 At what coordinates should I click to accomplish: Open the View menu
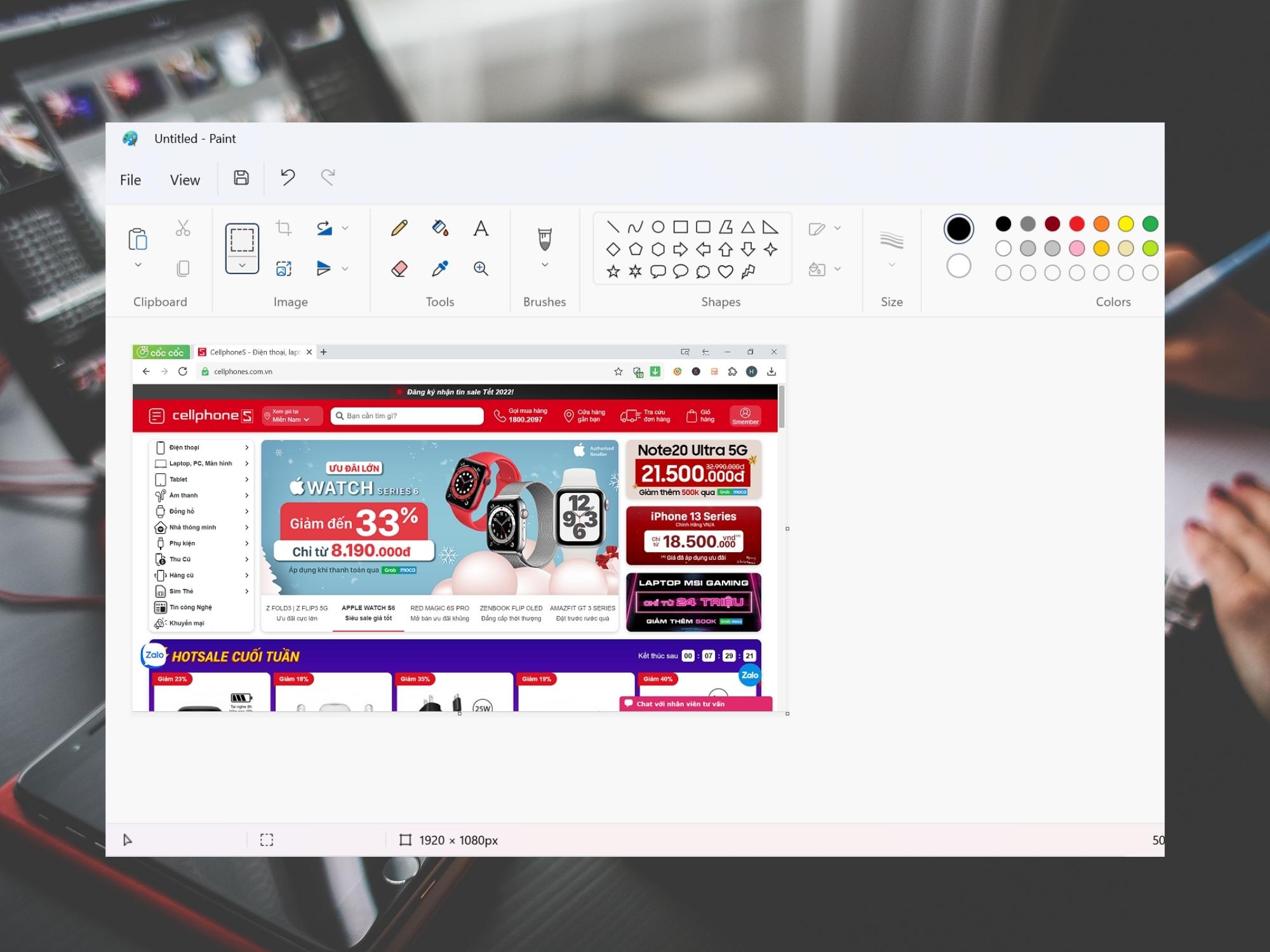[185, 180]
